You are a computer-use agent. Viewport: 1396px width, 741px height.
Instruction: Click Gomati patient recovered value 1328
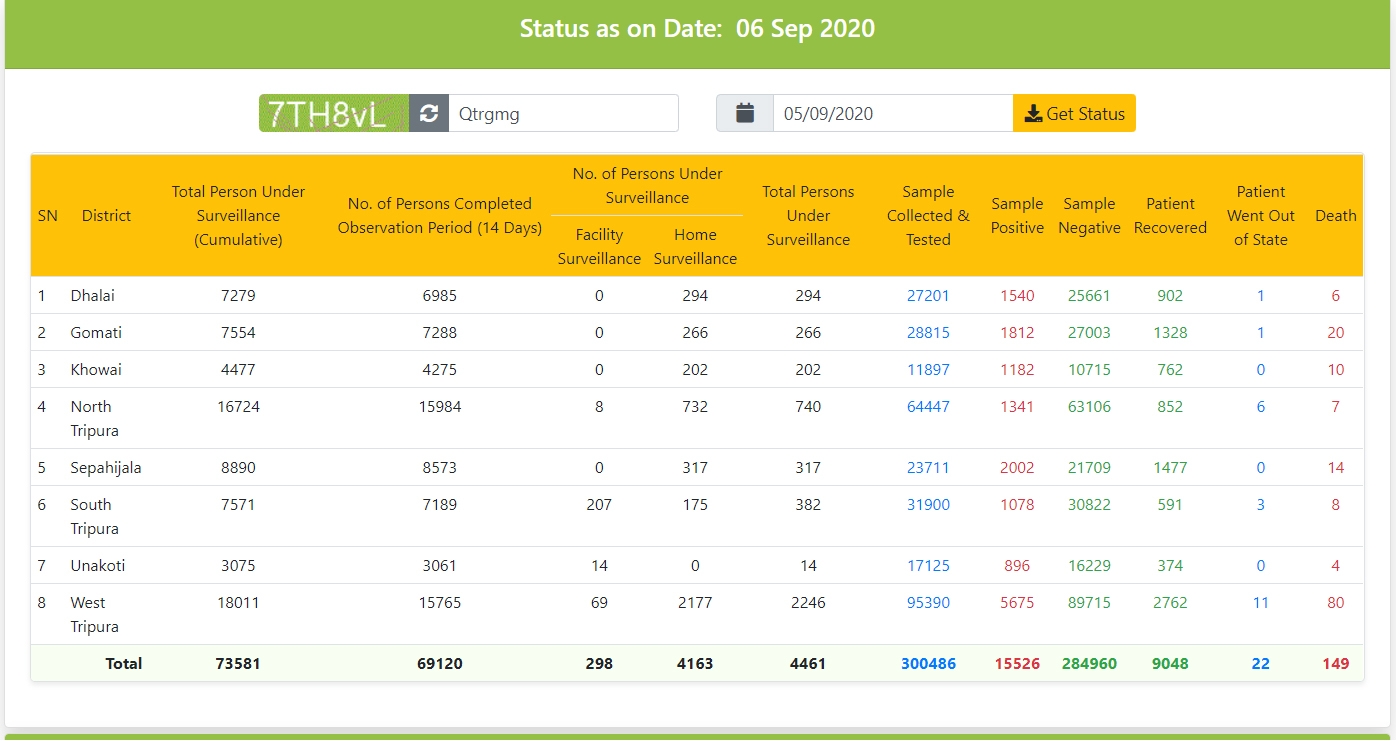[1170, 333]
